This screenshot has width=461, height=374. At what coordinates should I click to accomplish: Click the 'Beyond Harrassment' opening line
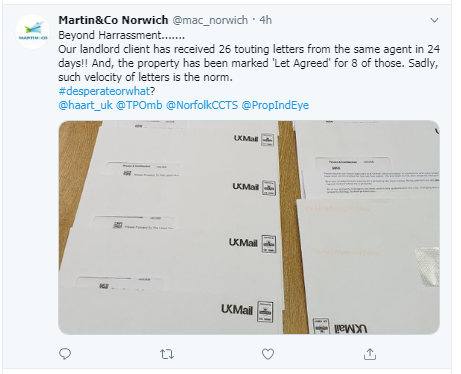[121, 35]
